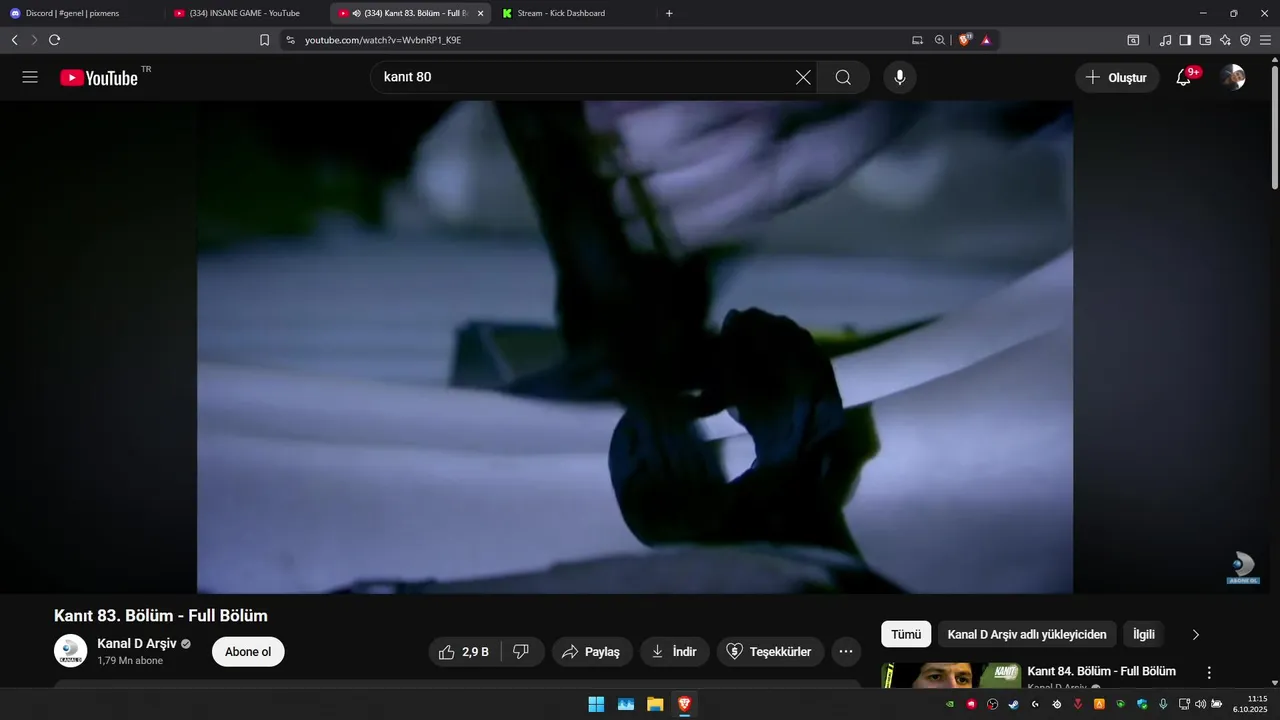Screen dimensions: 1280x720
Task: Open Steam from the system tray
Action: [x=1013, y=704]
